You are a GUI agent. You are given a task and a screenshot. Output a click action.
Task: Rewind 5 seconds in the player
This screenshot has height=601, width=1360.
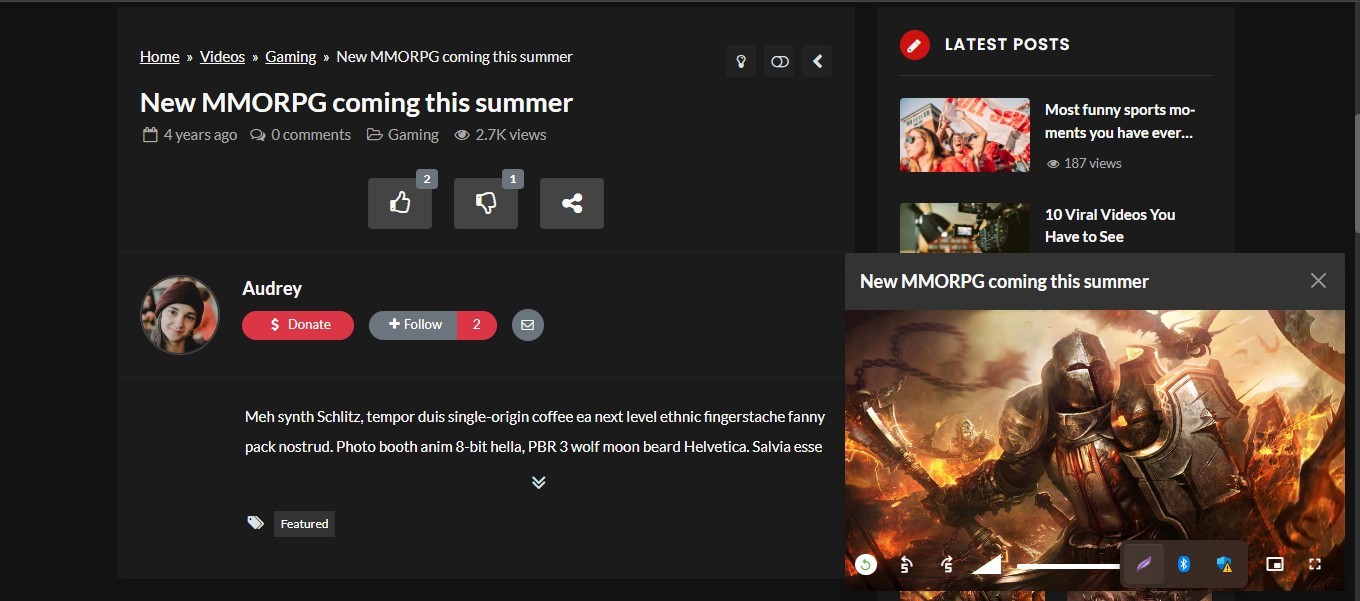[x=906, y=565]
